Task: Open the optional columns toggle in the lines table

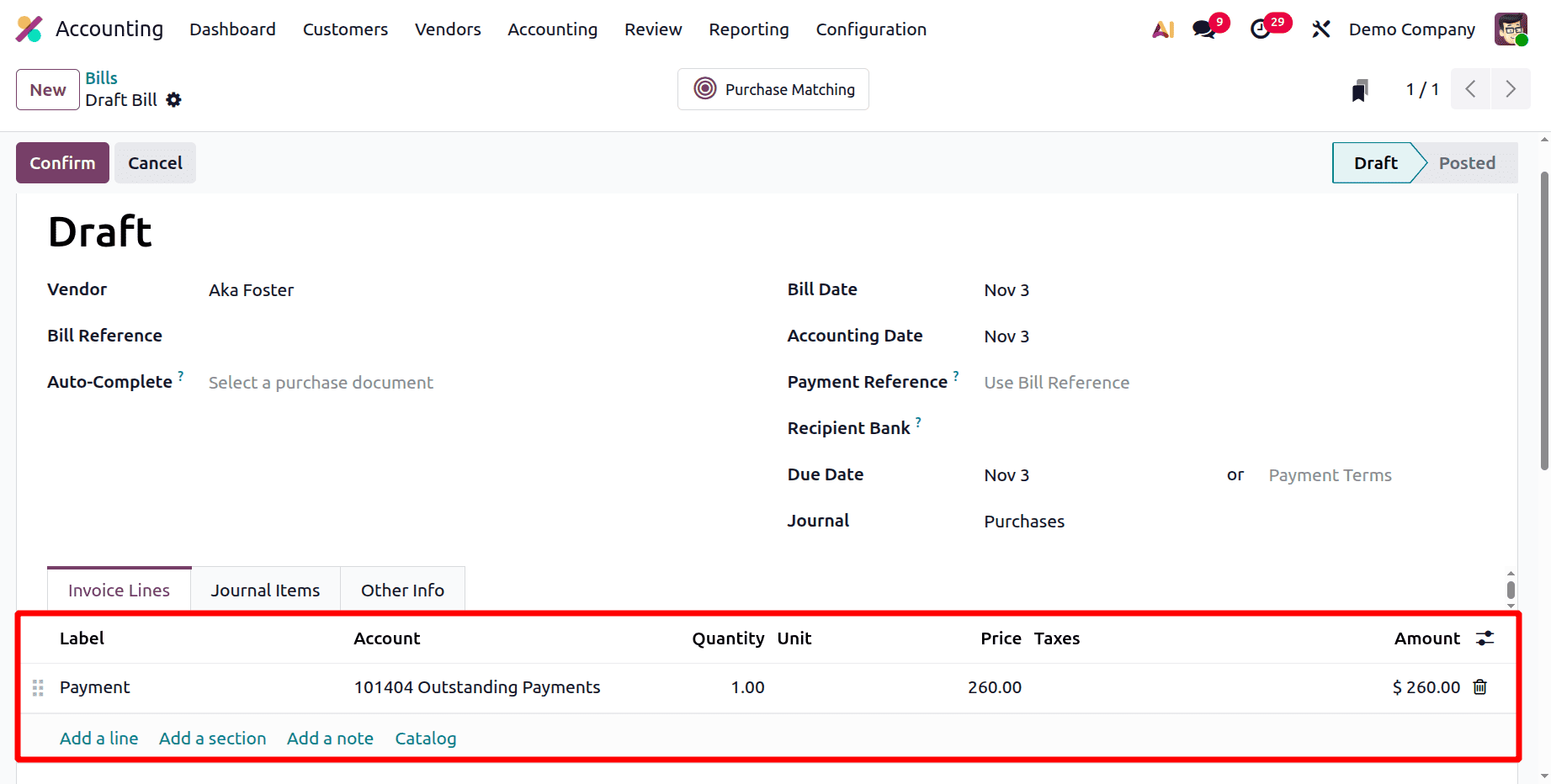Action: point(1483,638)
